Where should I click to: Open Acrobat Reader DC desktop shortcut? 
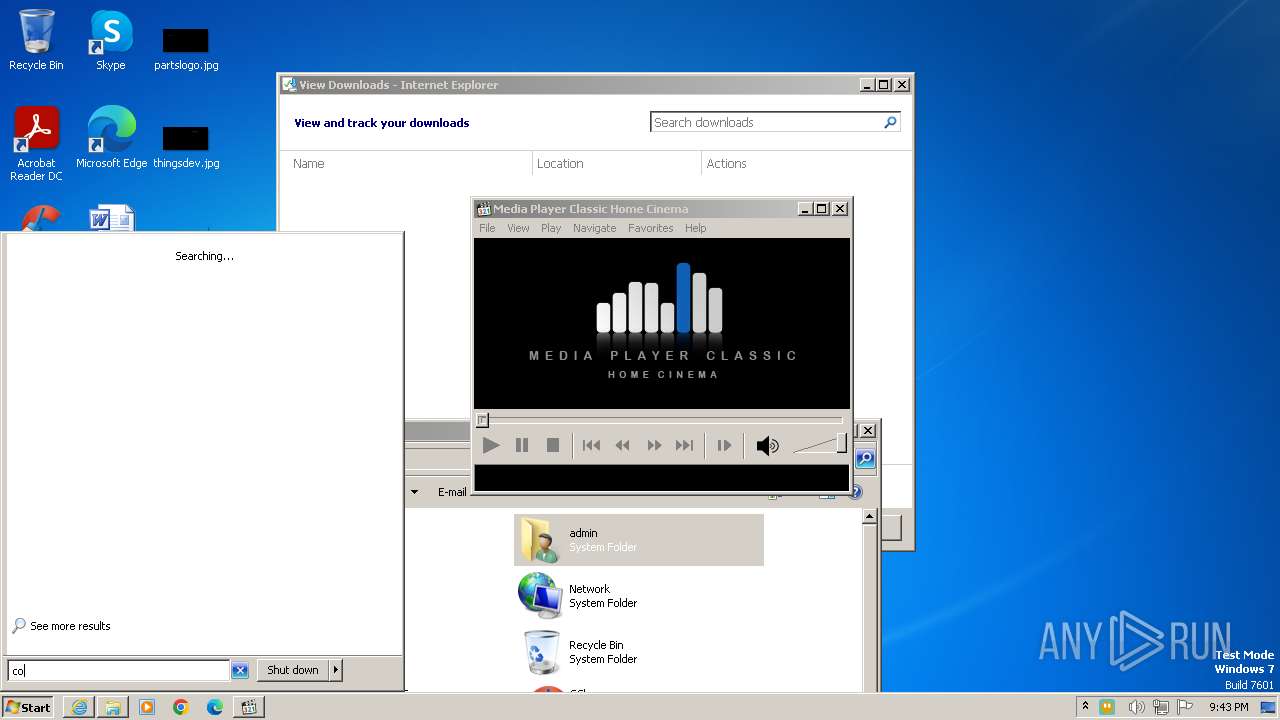click(x=36, y=144)
